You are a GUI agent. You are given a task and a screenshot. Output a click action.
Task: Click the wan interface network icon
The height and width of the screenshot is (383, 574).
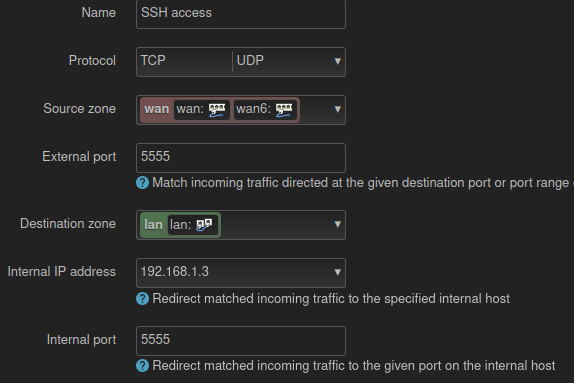(x=217, y=110)
